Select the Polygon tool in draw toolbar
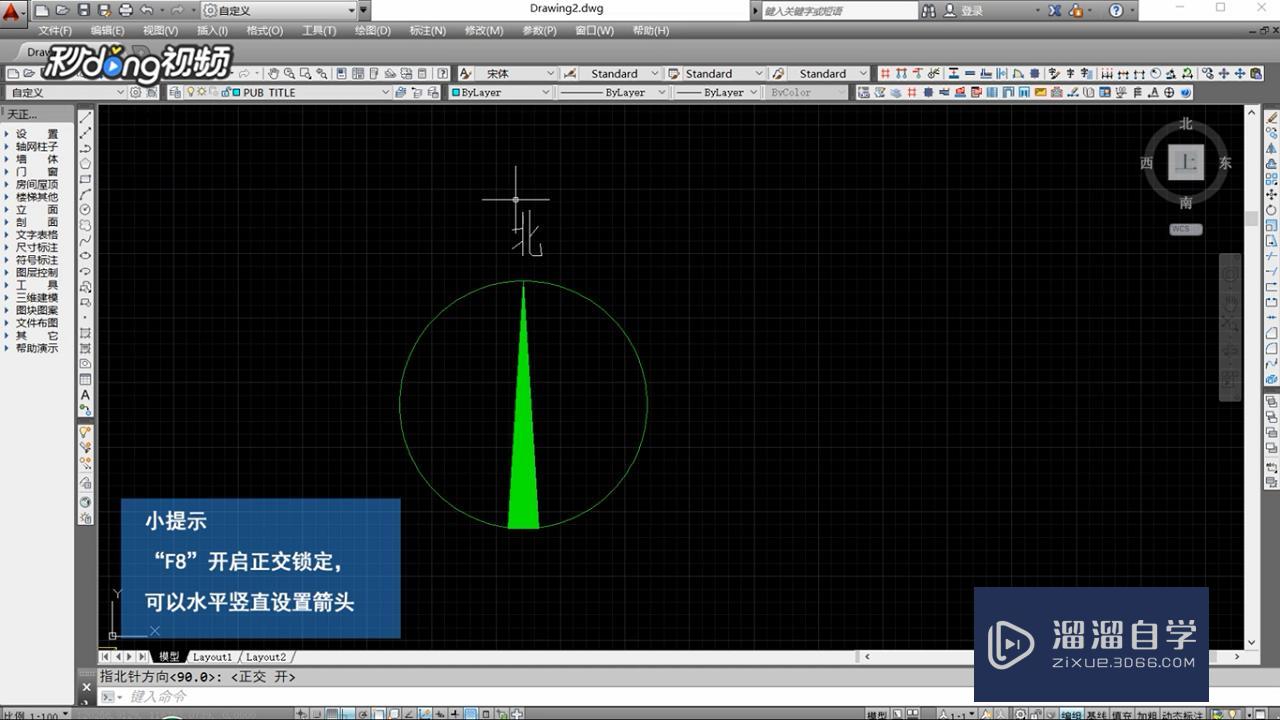 86,163
